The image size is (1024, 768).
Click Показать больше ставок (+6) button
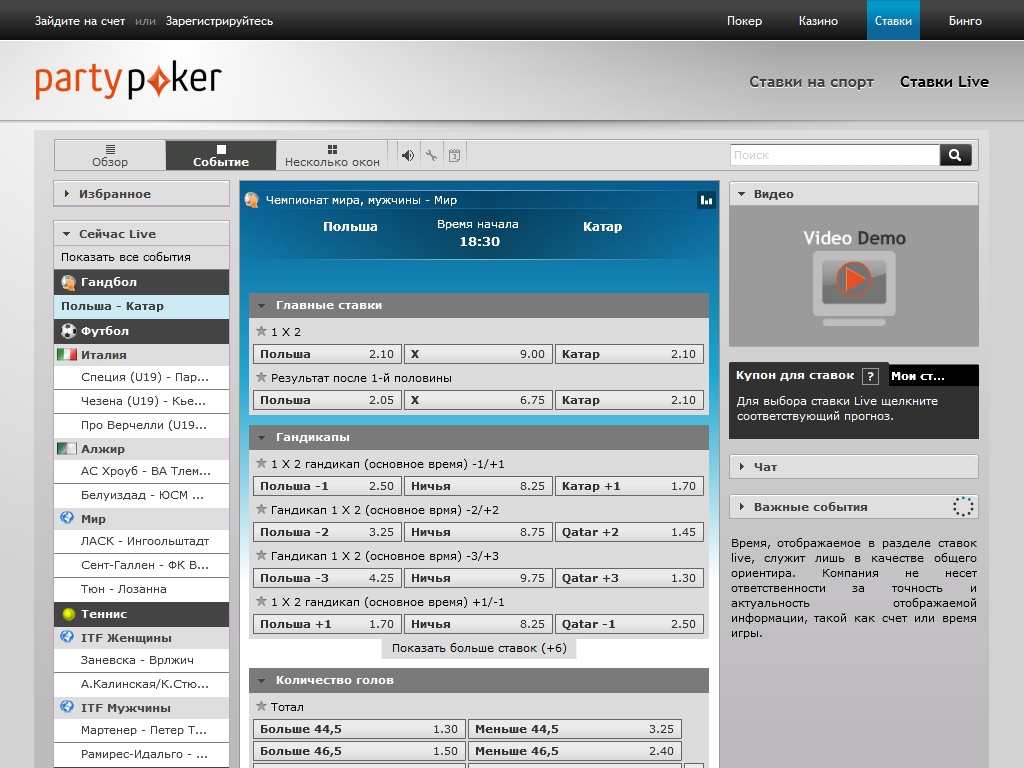(x=479, y=648)
